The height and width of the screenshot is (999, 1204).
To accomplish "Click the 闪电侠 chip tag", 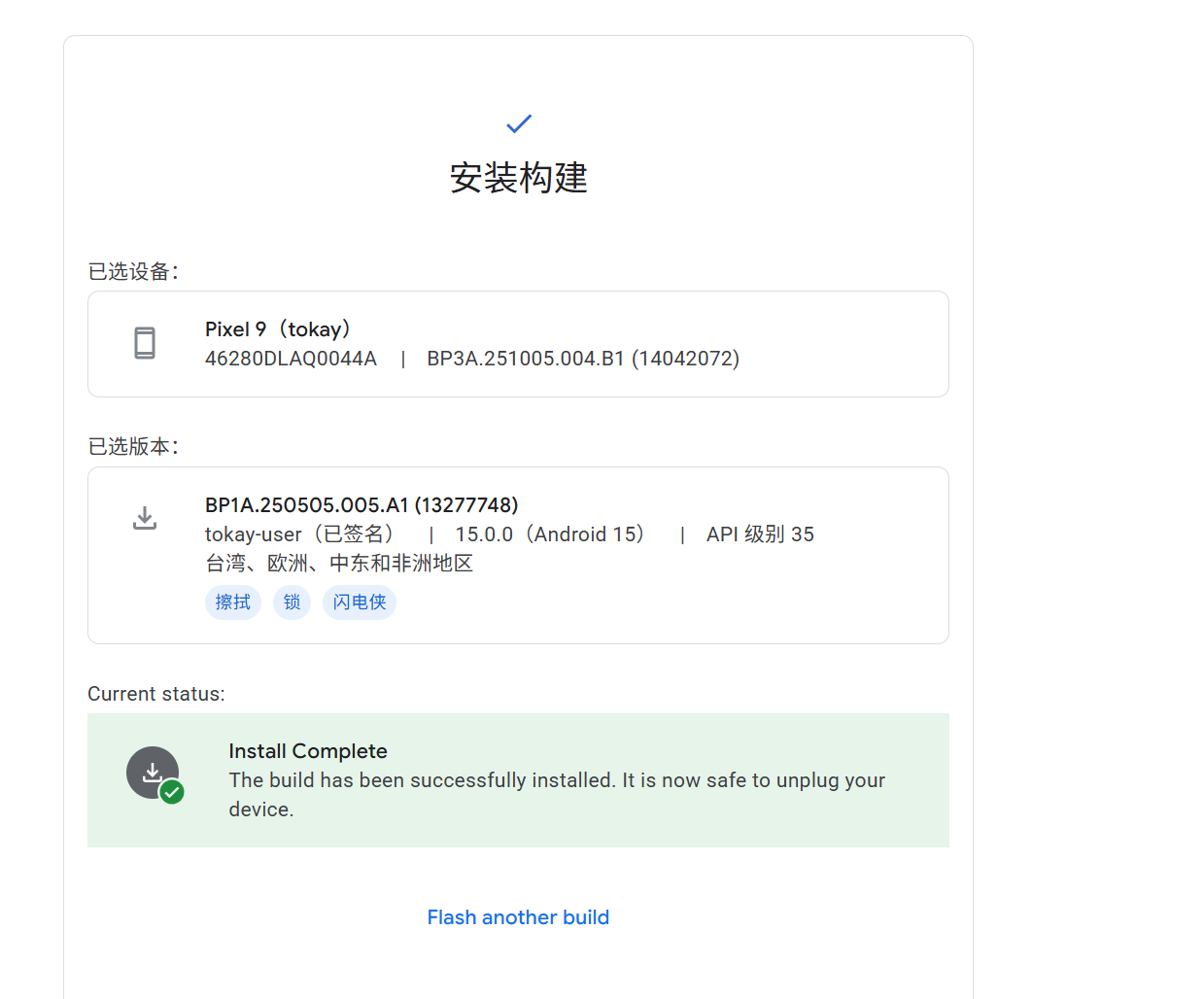I will point(360,603).
